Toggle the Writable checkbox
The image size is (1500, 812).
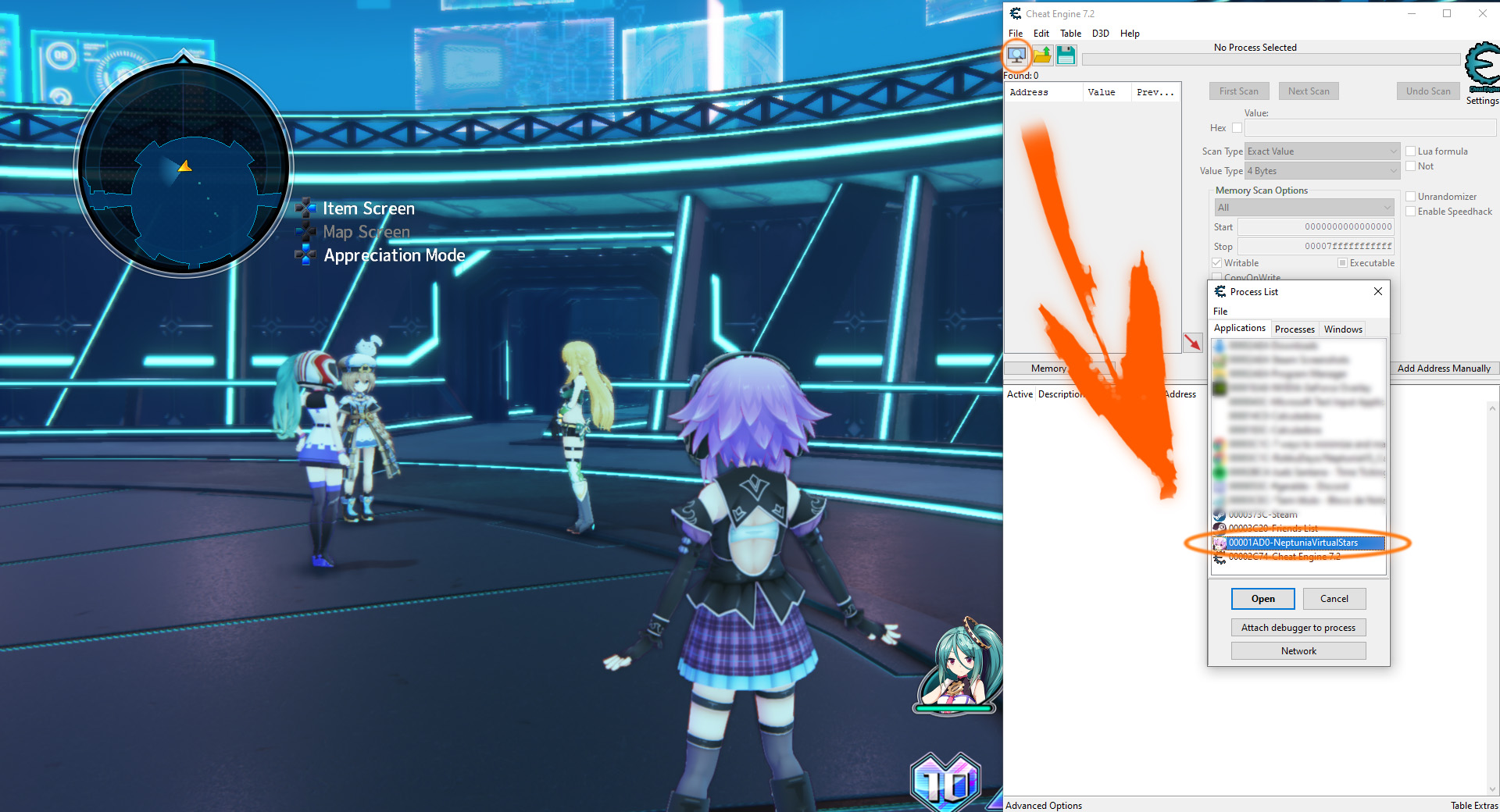click(1217, 263)
